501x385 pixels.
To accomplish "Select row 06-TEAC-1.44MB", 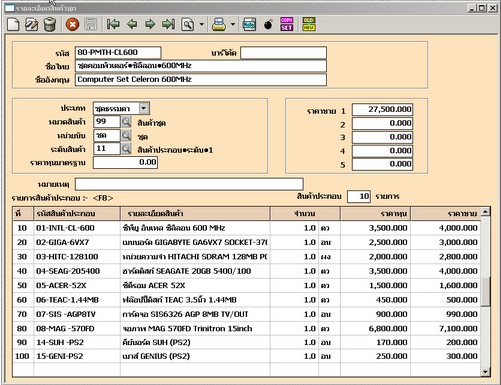I will click(247, 300).
